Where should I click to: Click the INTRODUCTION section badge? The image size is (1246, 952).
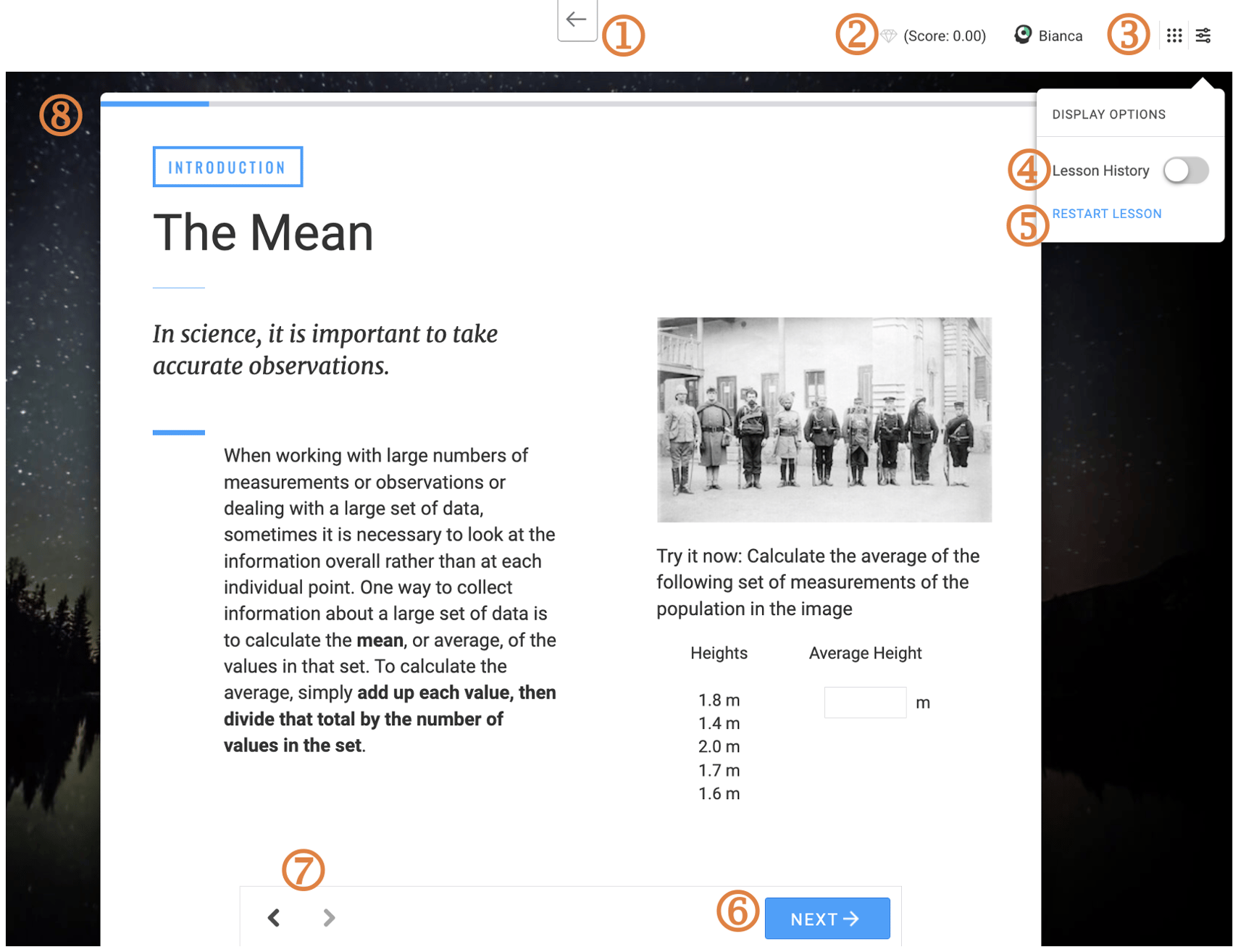click(x=227, y=167)
